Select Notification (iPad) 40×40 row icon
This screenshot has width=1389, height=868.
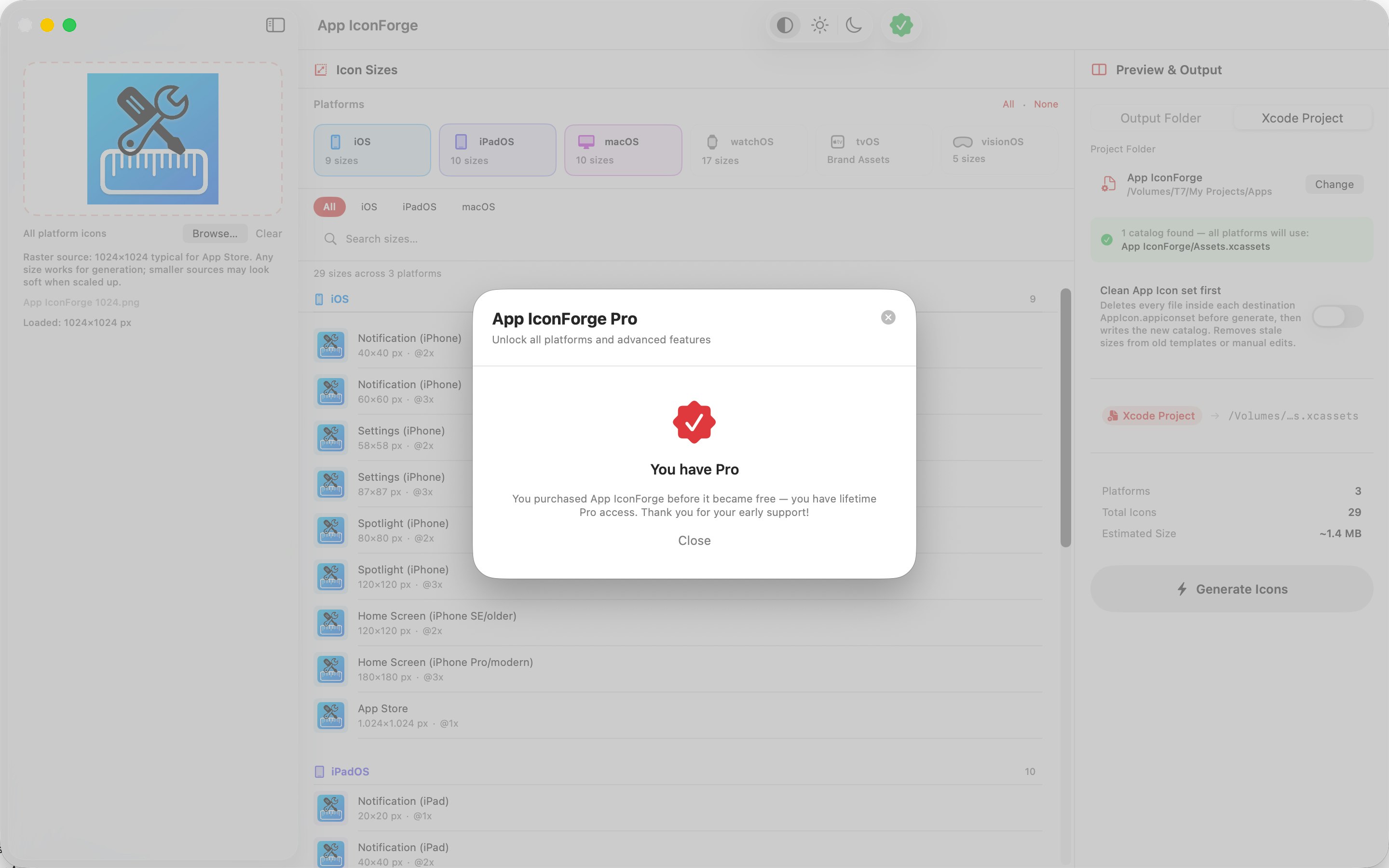tap(331, 854)
